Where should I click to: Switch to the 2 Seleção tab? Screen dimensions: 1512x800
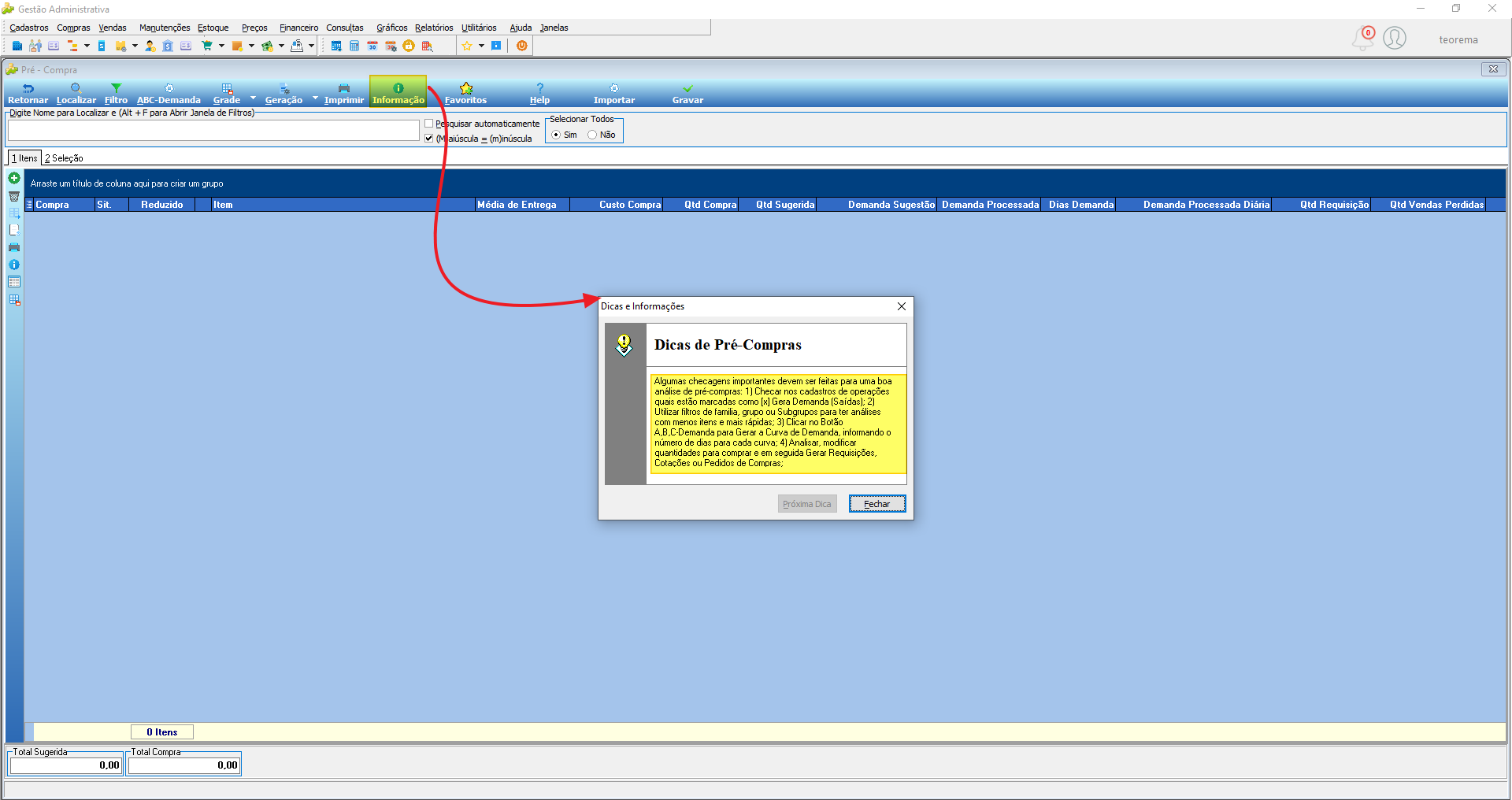tap(64, 158)
